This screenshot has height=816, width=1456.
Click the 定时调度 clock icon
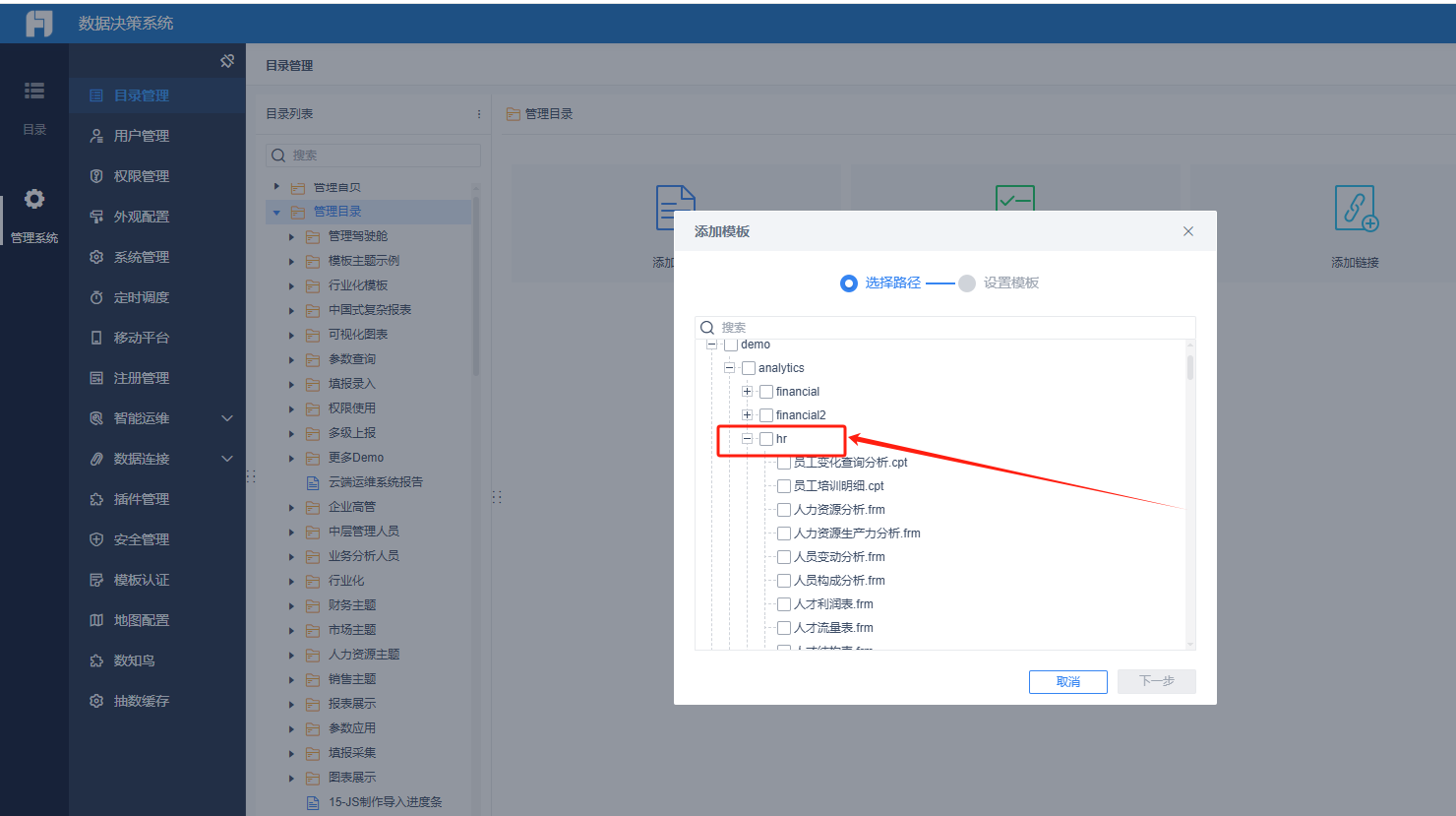tap(96, 297)
